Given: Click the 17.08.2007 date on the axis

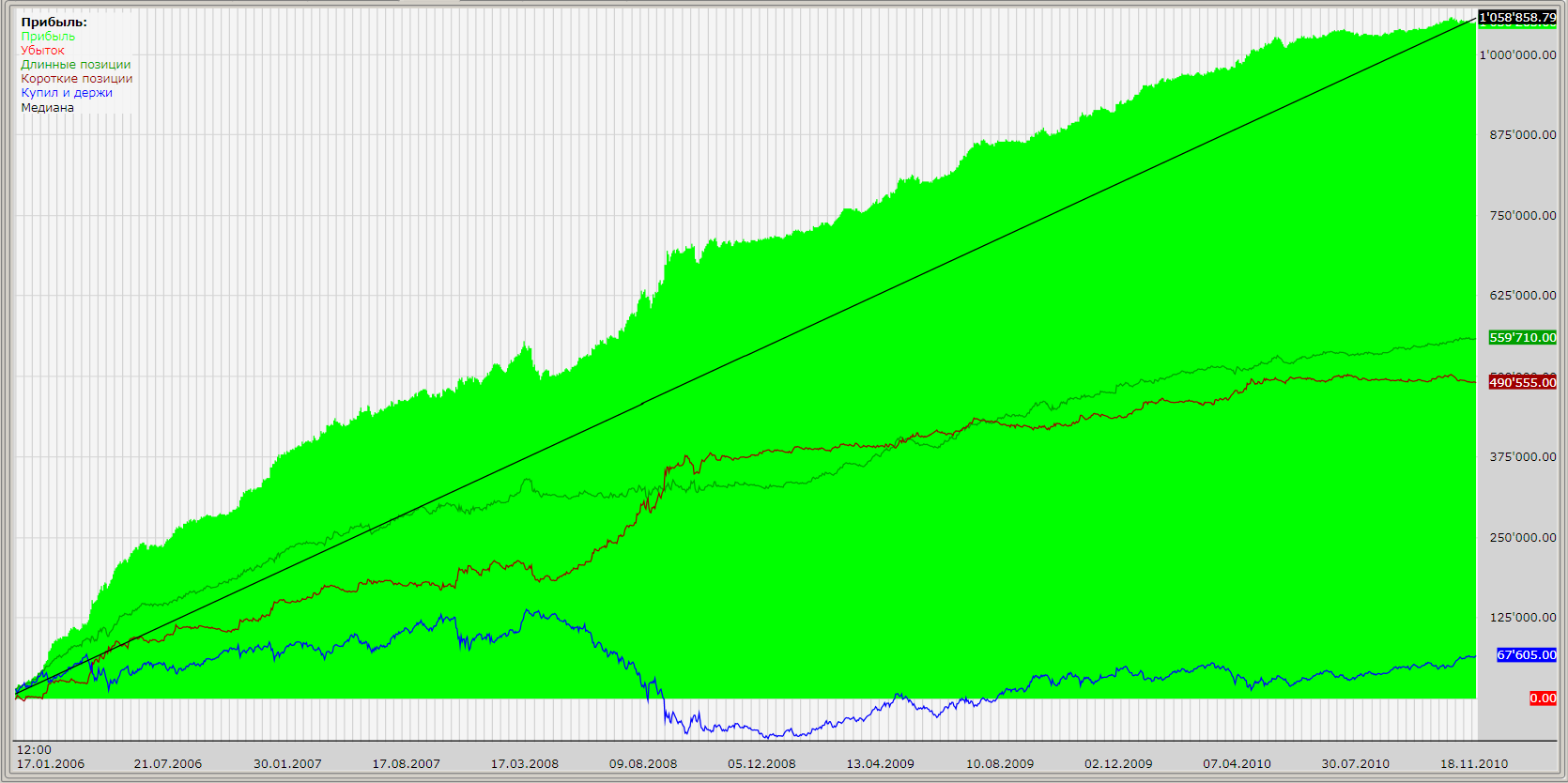Looking at the screenshot, I should pos(406,763).
